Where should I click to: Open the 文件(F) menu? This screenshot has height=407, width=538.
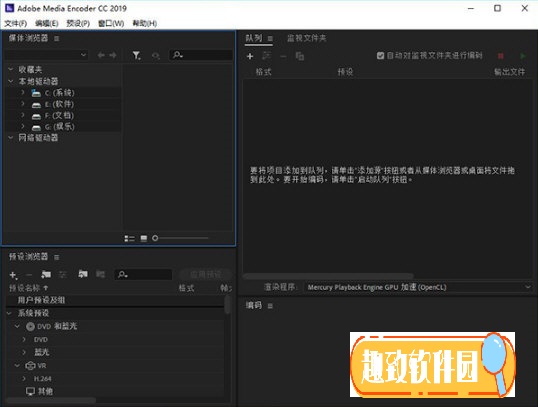coord(15,23)
